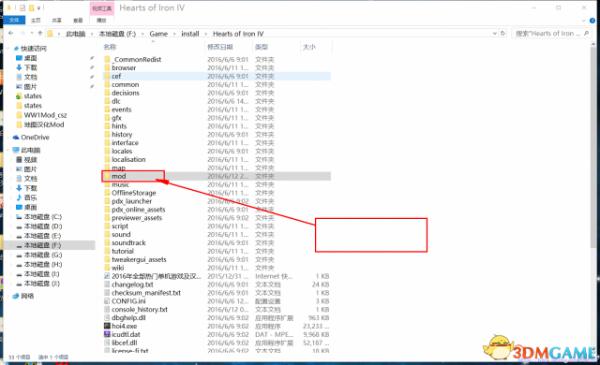Screen dimensions: 600x365
Task: Select the pdx_launcher folder
Action: click(132, 201)
